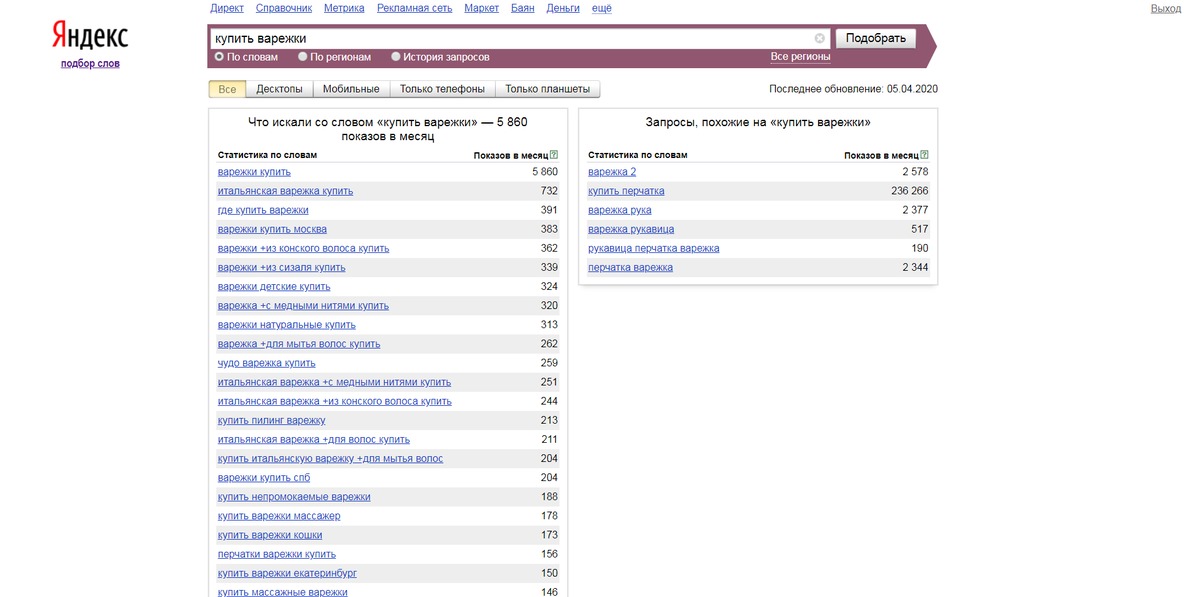Select the История запросов radio button
This screenshot has height=597, width=1200.
[396, 57]
